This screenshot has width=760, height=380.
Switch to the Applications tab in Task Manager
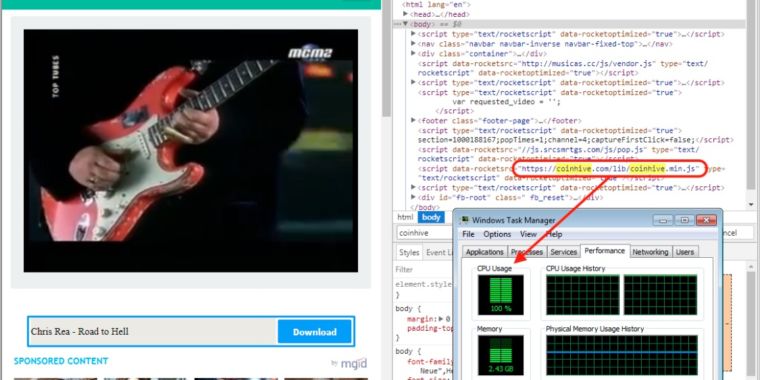coord(484,252)
